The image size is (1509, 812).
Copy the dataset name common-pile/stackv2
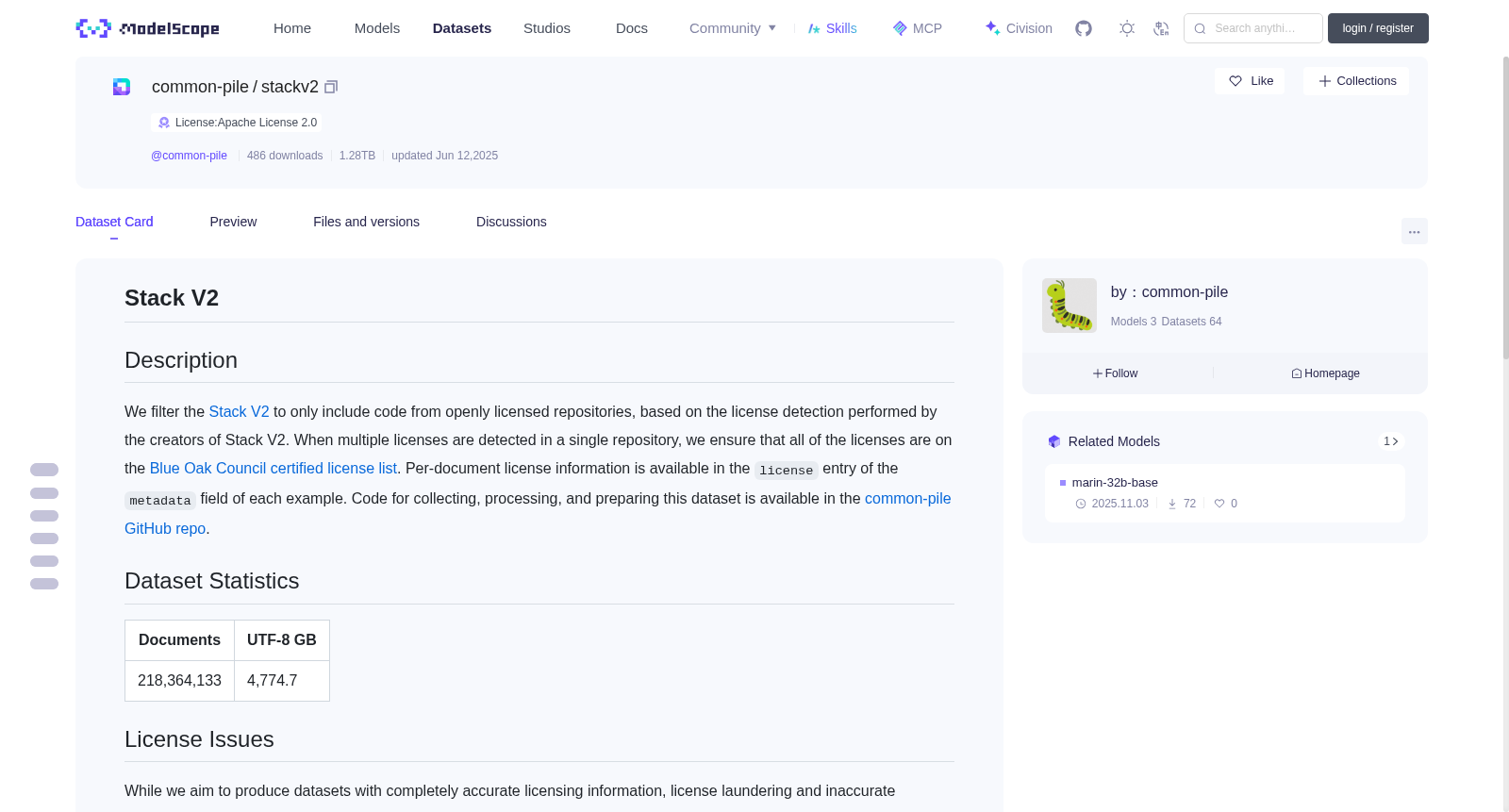(331, 87)
